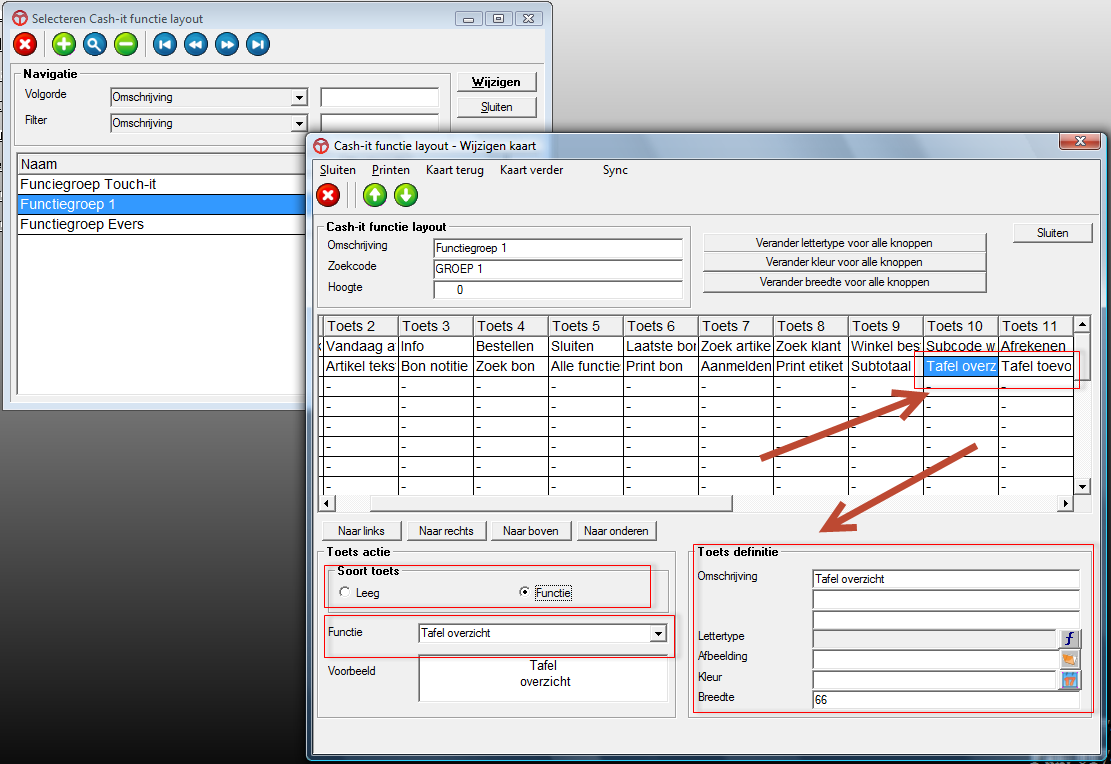The image size is (1111, 764).
Task: Click the Kleur input field
Action: [935, 680]
